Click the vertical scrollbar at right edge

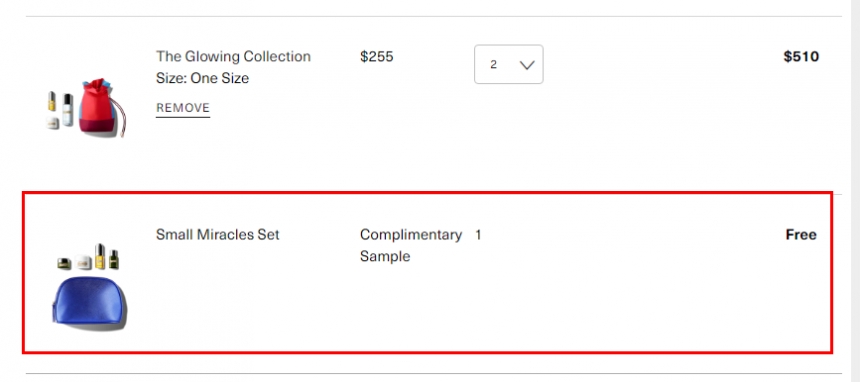tap(855, 191)
